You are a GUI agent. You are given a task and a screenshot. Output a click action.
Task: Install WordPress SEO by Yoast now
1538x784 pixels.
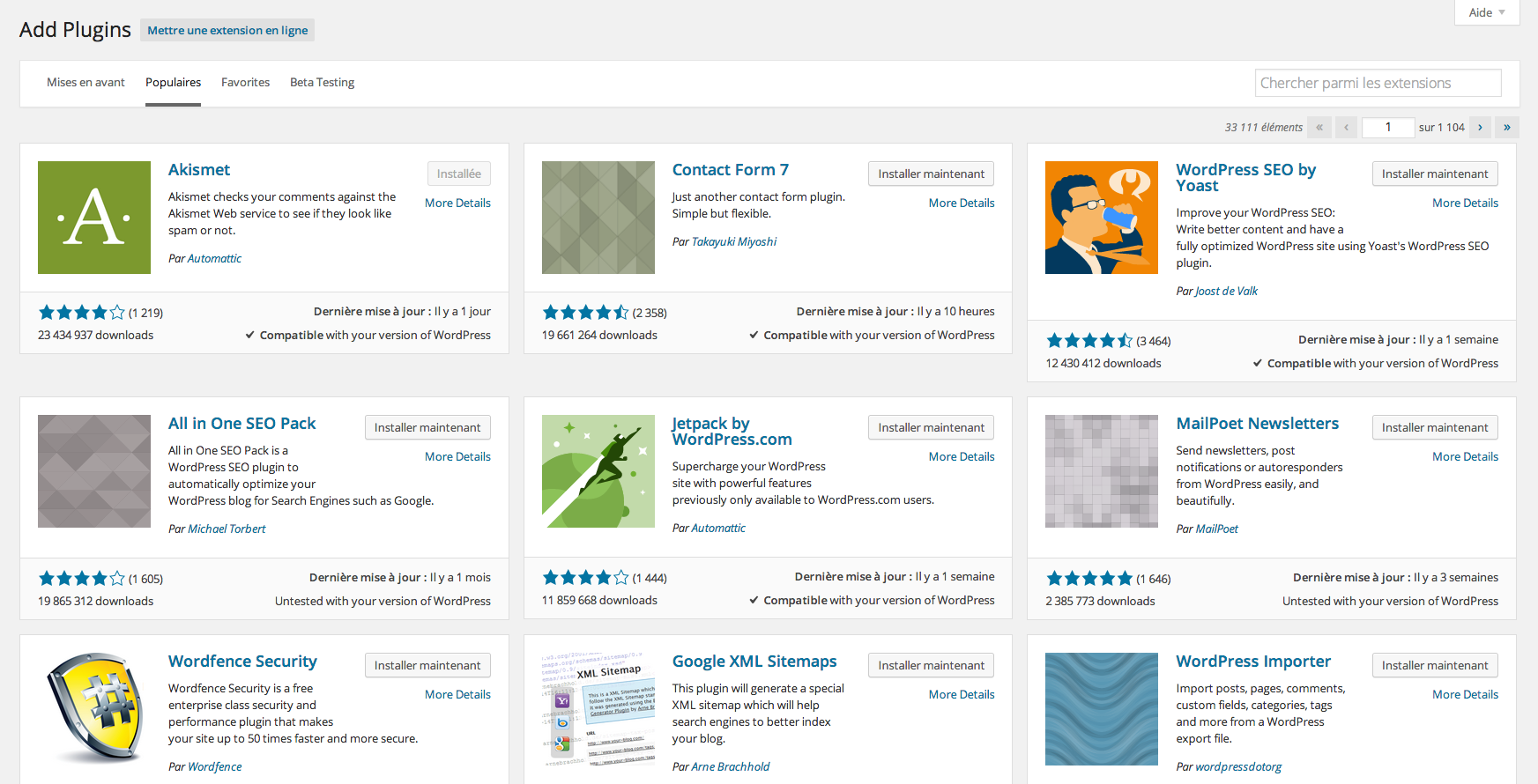(x=1435, y=174)
